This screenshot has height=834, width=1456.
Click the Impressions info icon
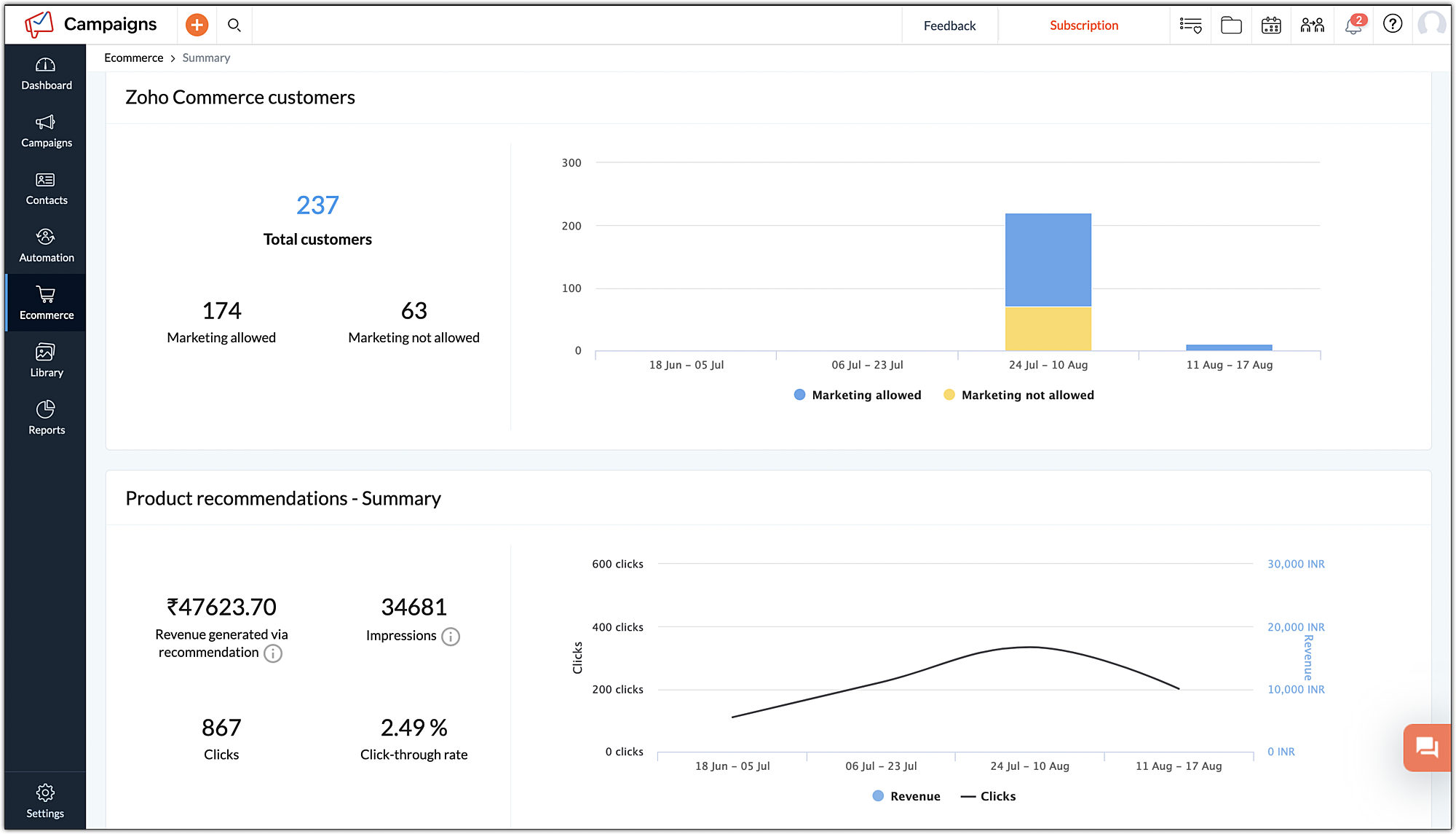[x=451, y=637]
